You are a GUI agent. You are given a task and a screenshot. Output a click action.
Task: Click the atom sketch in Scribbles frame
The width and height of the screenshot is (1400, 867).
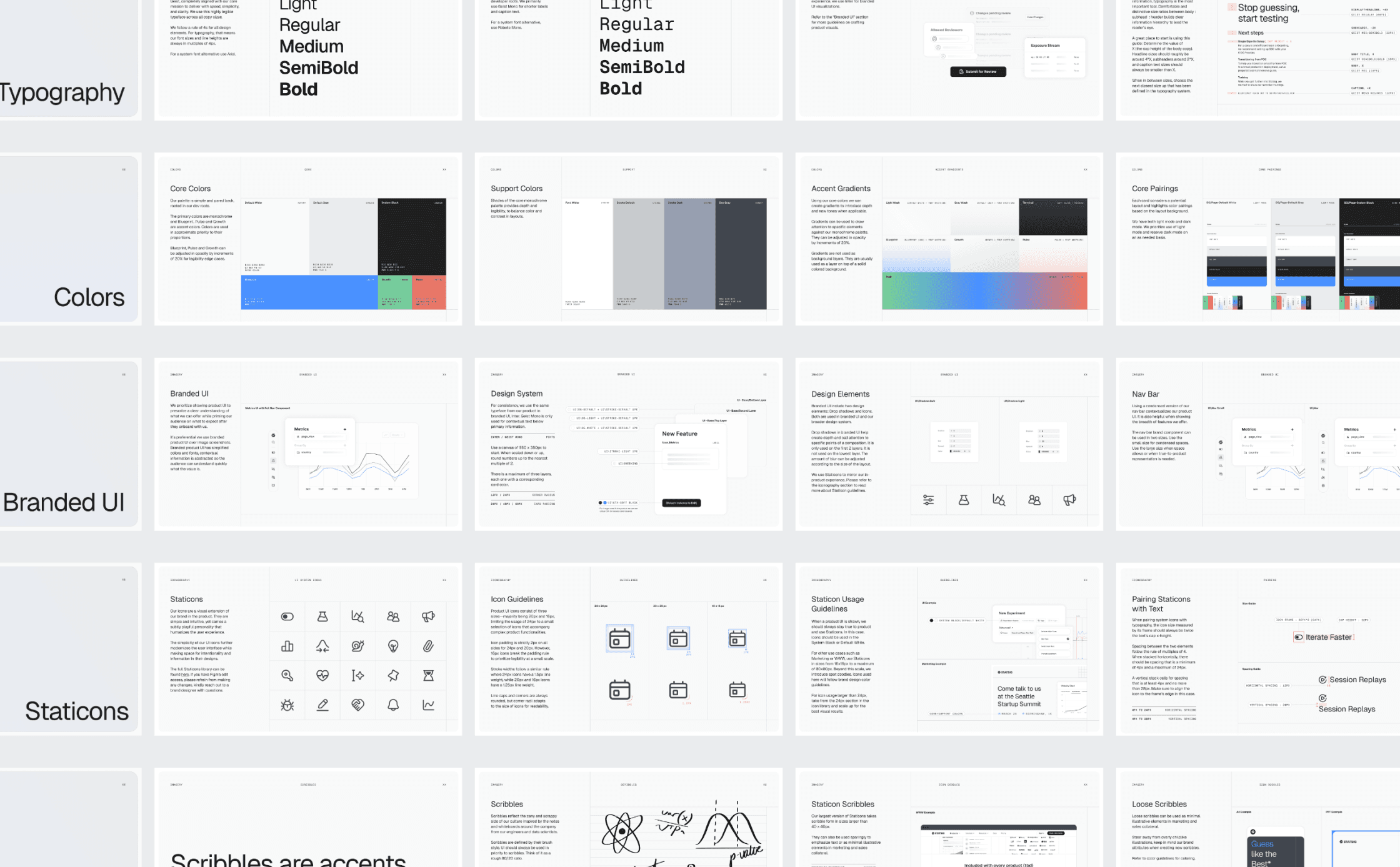(622, 832)
